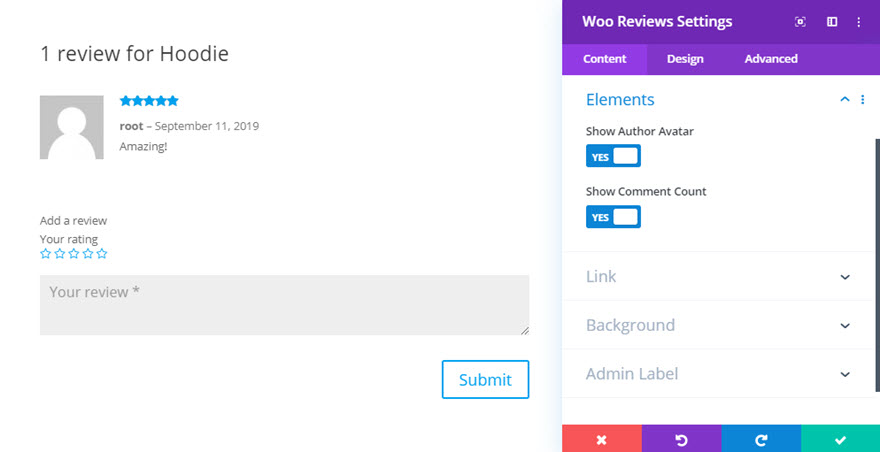Toggle the Show Author Avatar switch

coord(613,156)
